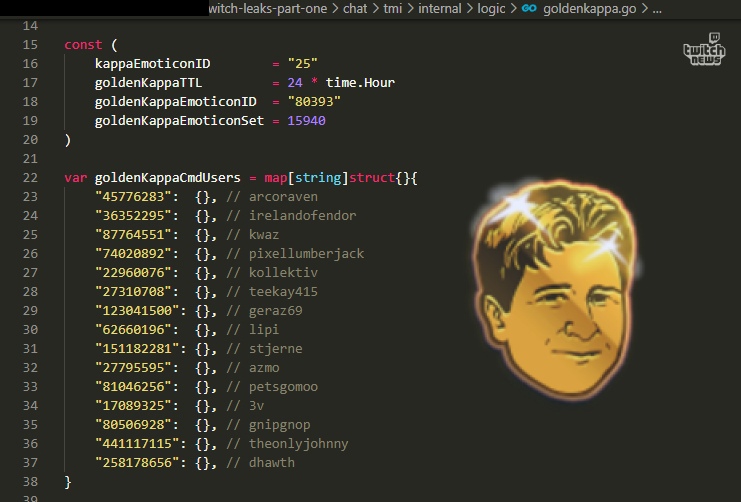
Task: Click the "258178656" map key
Action: point(137,462)
